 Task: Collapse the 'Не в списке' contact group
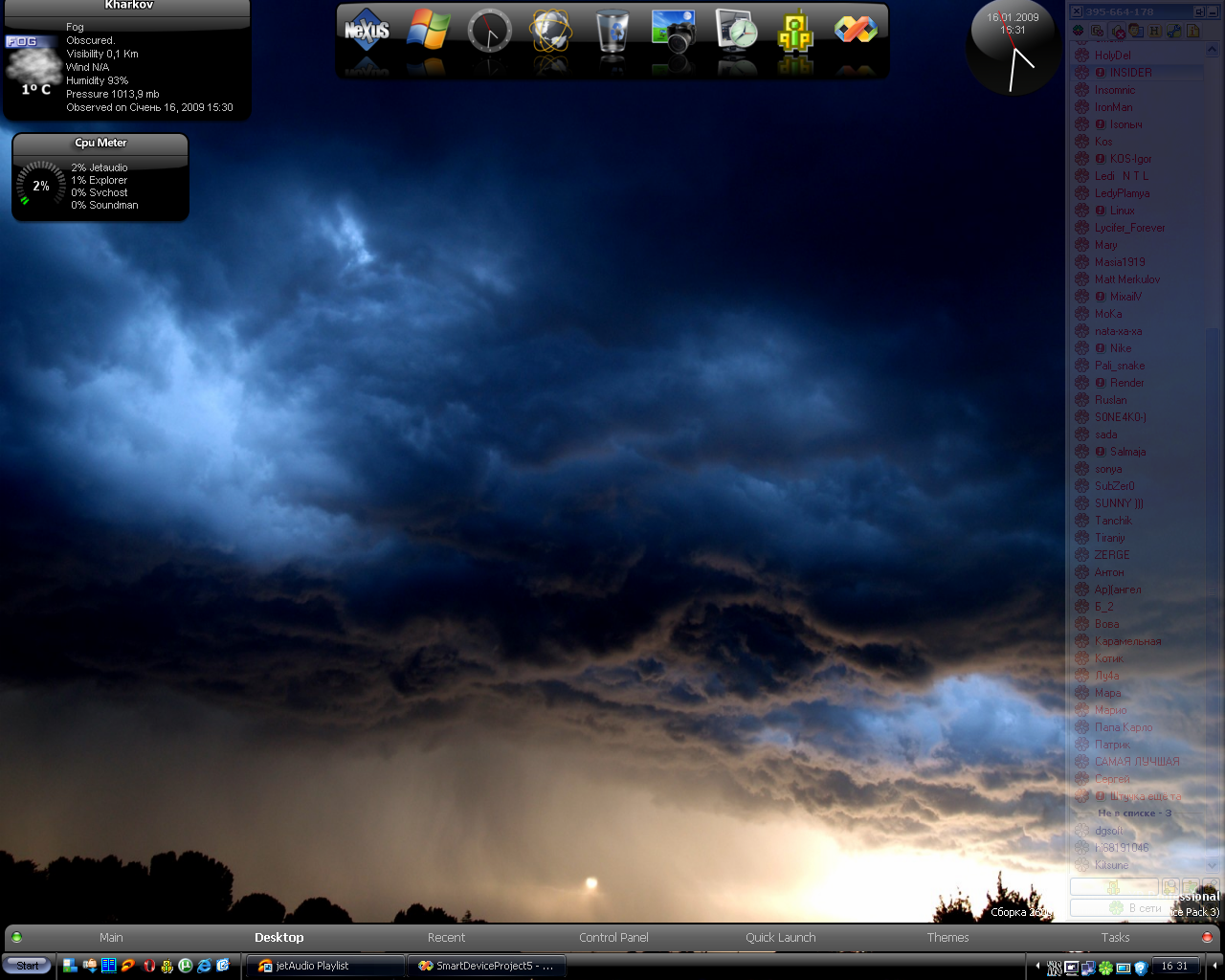pyautogui.click(x=1134, y=813)
